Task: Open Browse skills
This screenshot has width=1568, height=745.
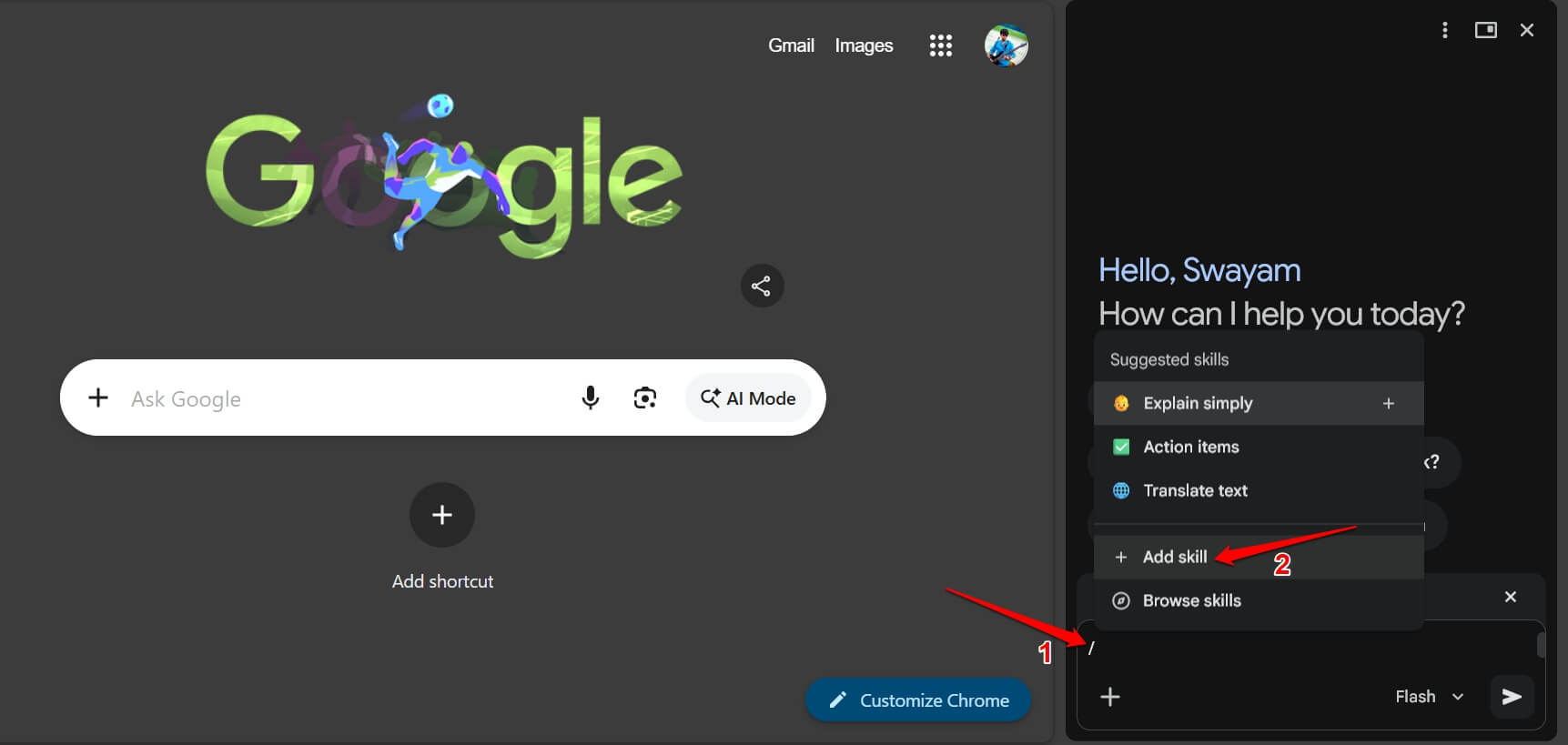Action: point(1259,600)
